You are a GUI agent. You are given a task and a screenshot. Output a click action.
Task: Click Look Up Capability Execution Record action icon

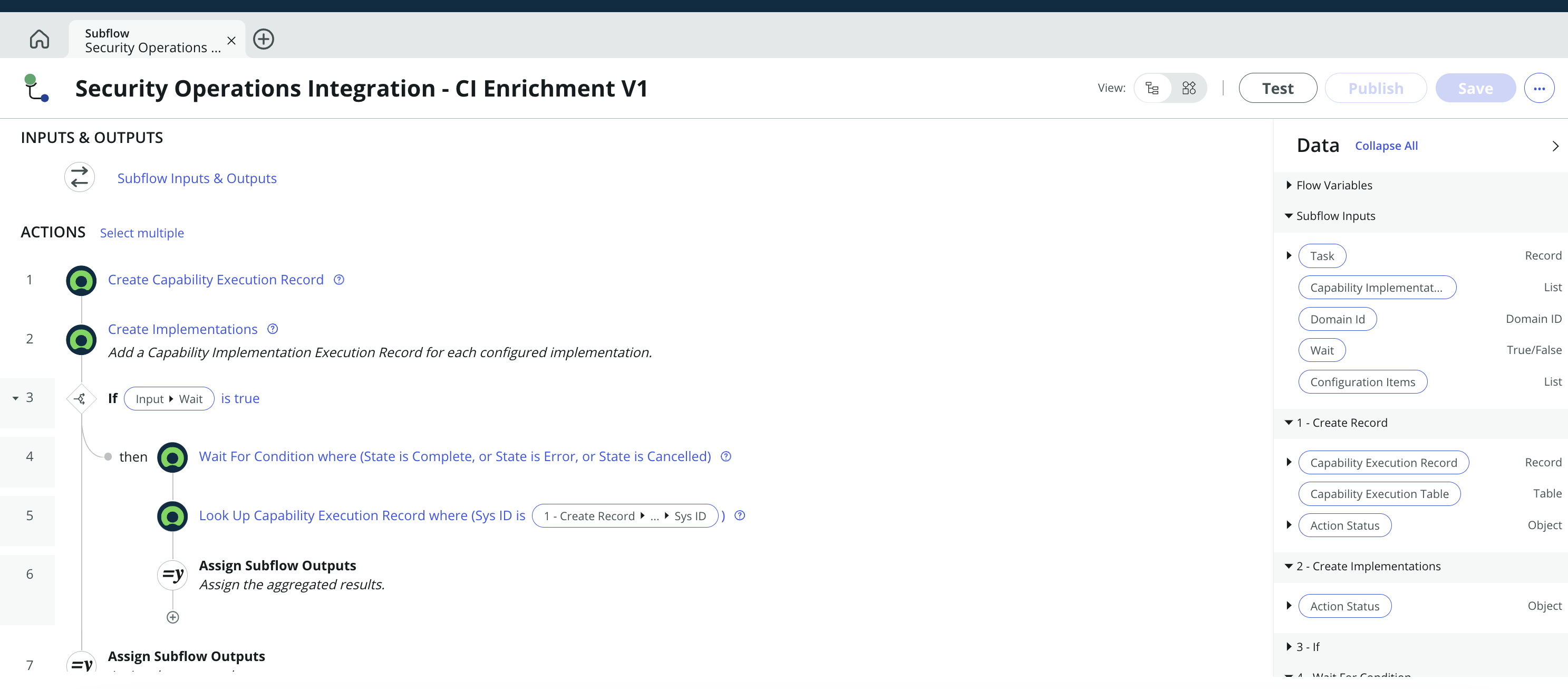(x=172, y=516)
